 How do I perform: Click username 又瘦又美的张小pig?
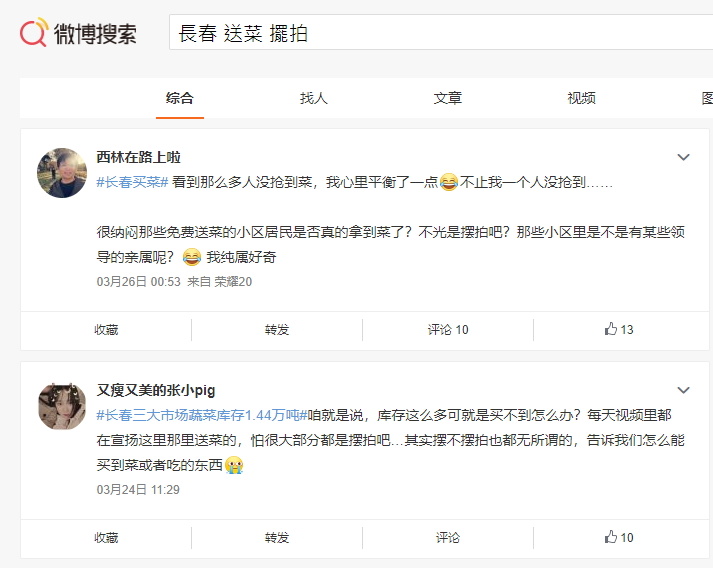coord(156,390)
